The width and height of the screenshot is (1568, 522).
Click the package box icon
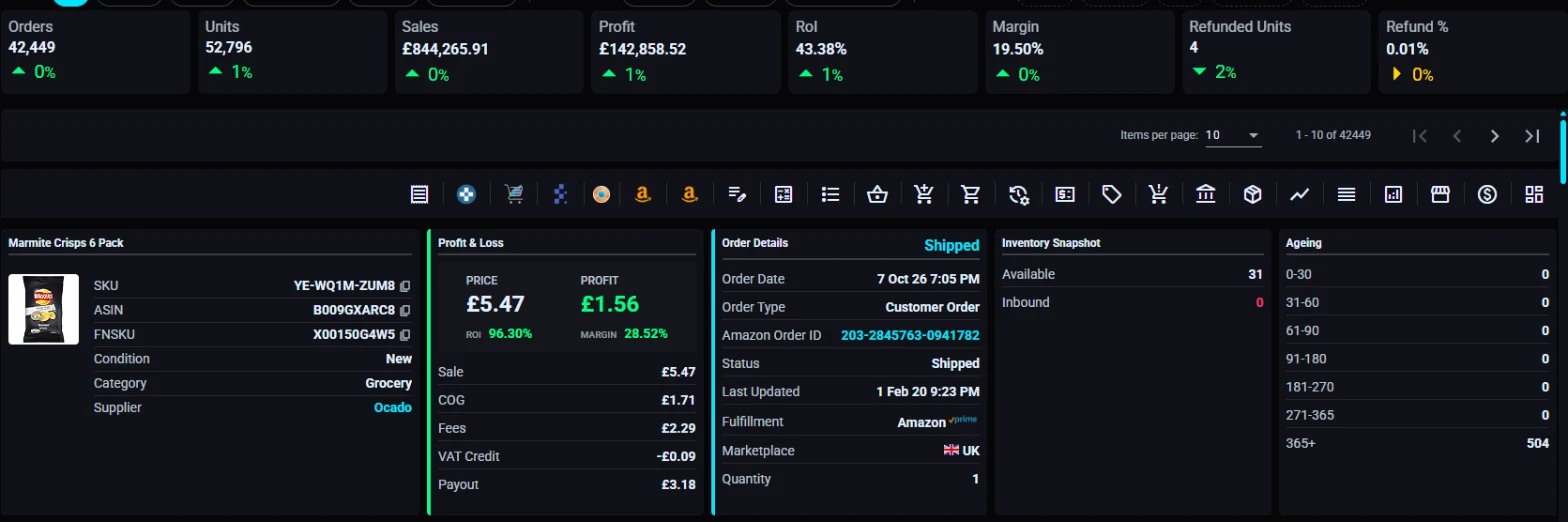click(x=1252, y=195)
